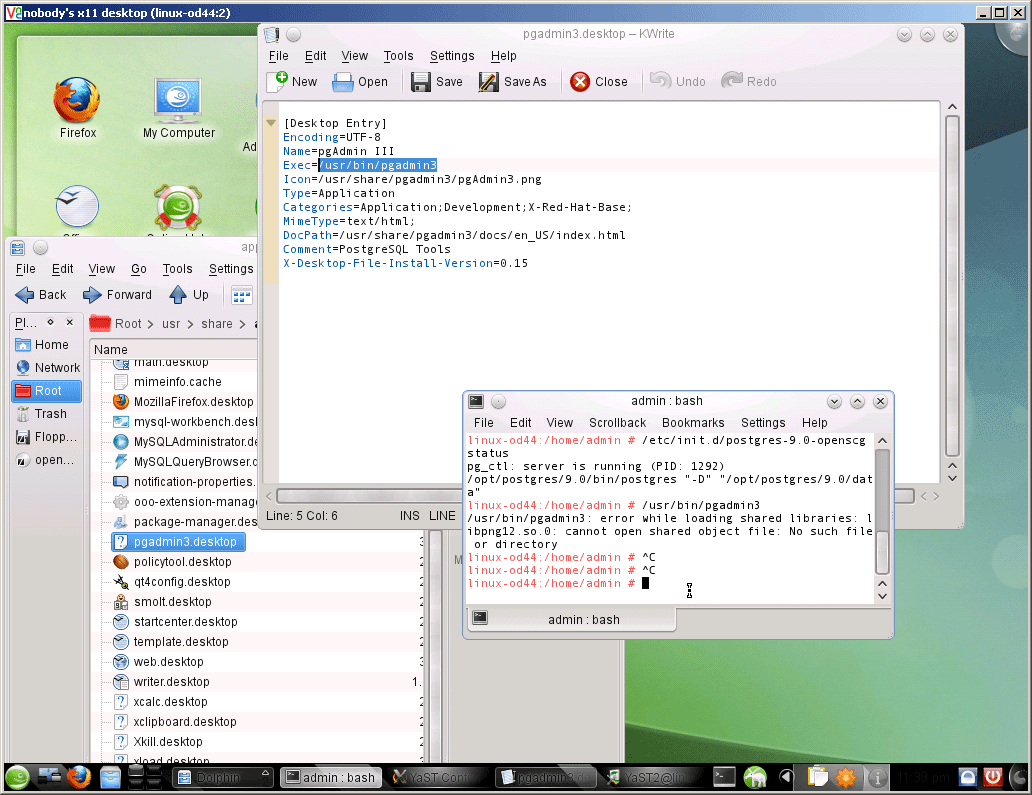Click the Konsole icon in system tray
The image size is (1032, 795).
tap(725, 777)
